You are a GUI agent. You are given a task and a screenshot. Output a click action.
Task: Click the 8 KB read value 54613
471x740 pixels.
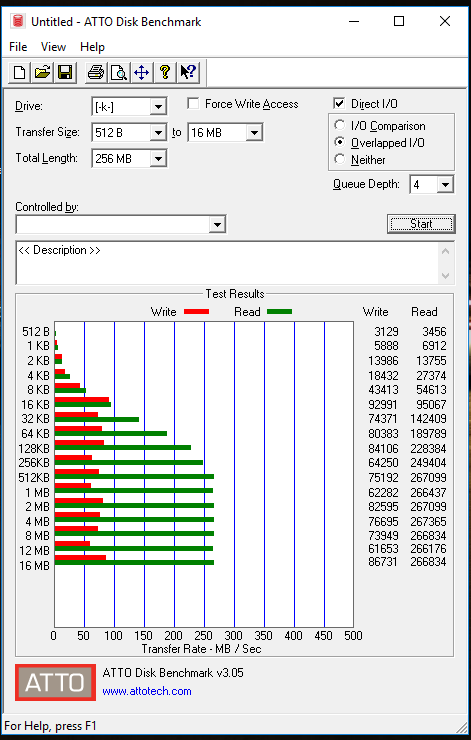point(431,390)
